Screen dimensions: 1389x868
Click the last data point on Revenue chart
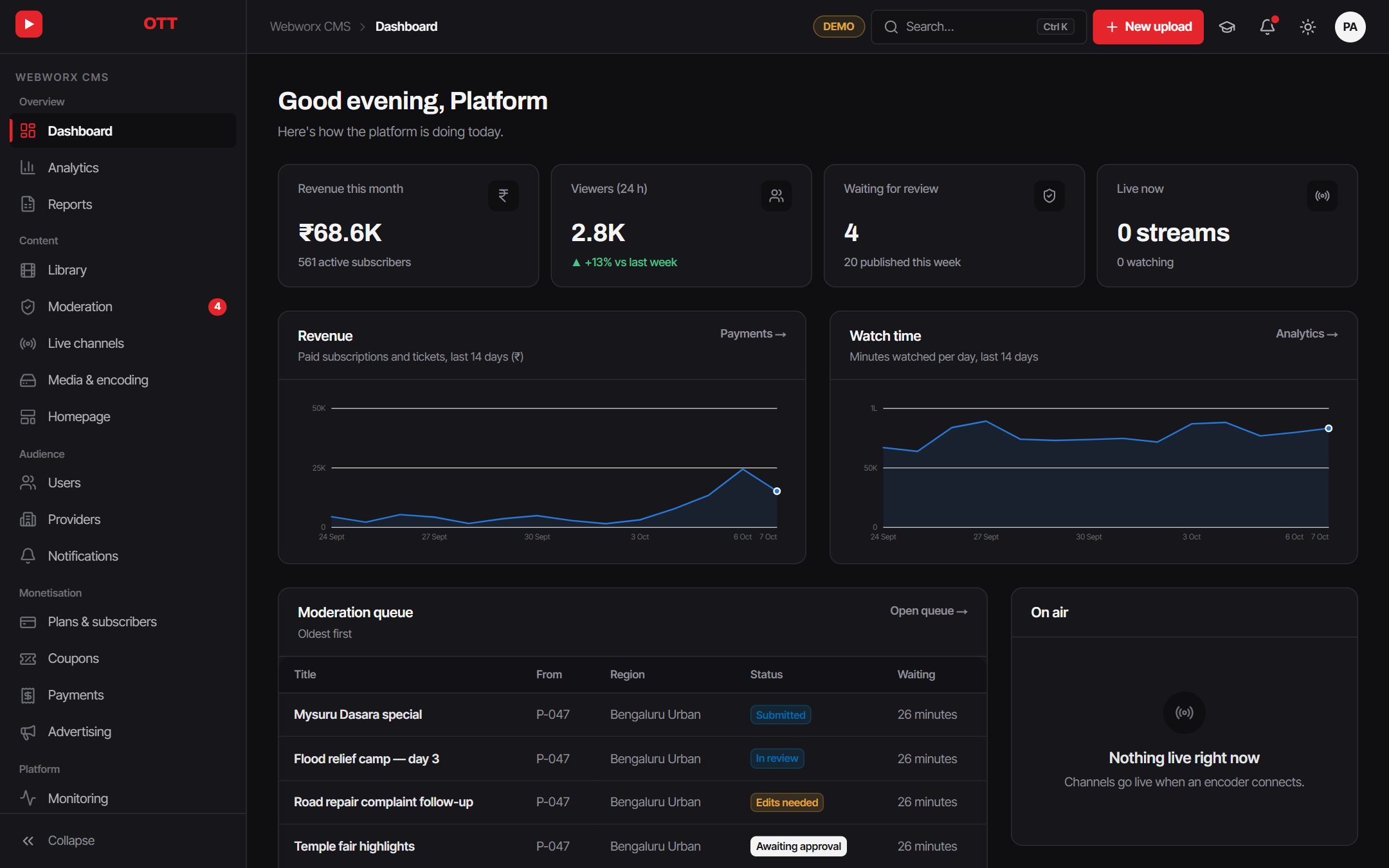pos(777,491)
